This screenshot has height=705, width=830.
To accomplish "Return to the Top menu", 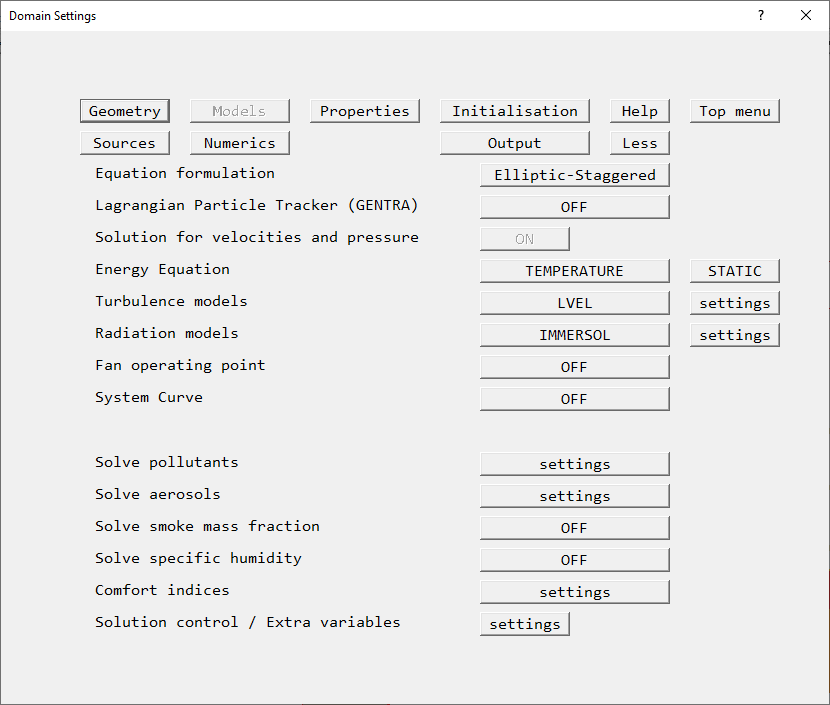I will pyautogui.click(x=734, y=111).
